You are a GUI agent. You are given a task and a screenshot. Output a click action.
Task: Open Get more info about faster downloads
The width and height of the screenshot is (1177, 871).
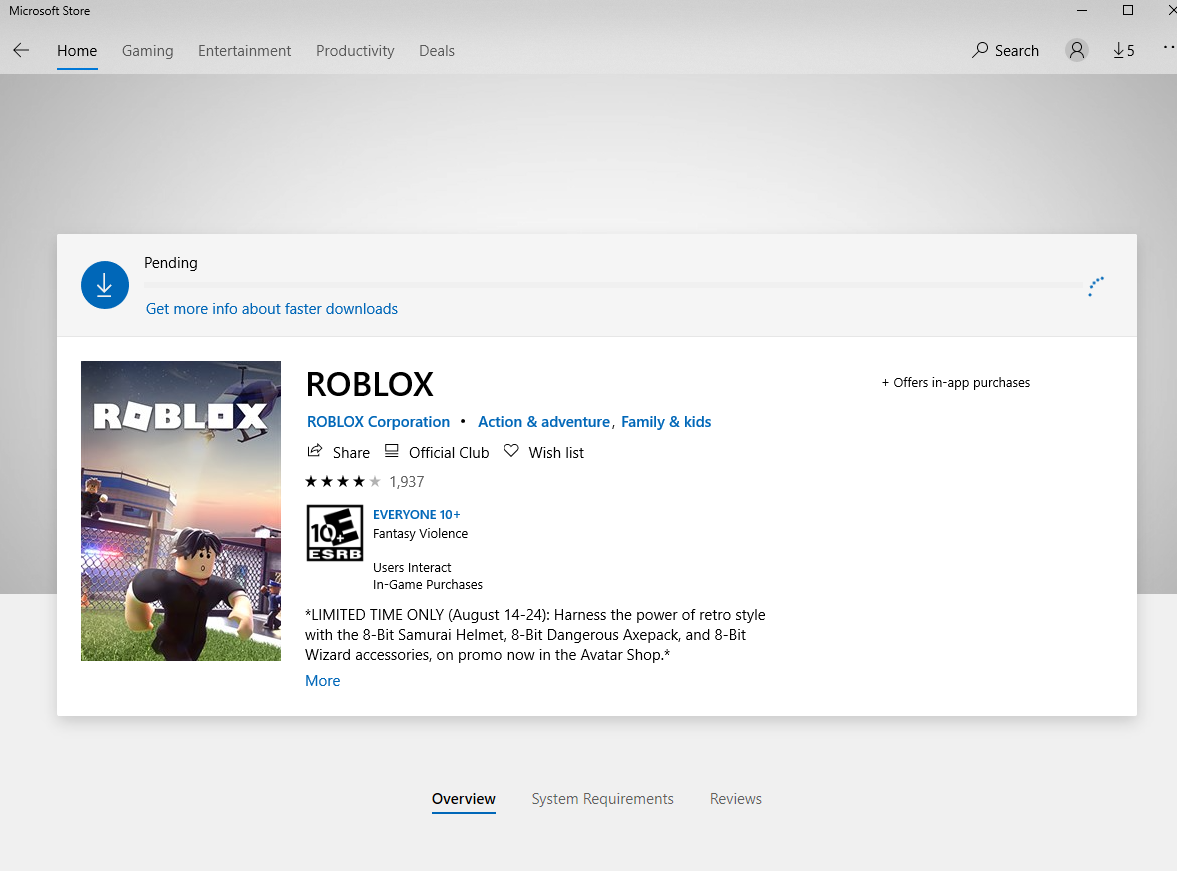(272, 309)
